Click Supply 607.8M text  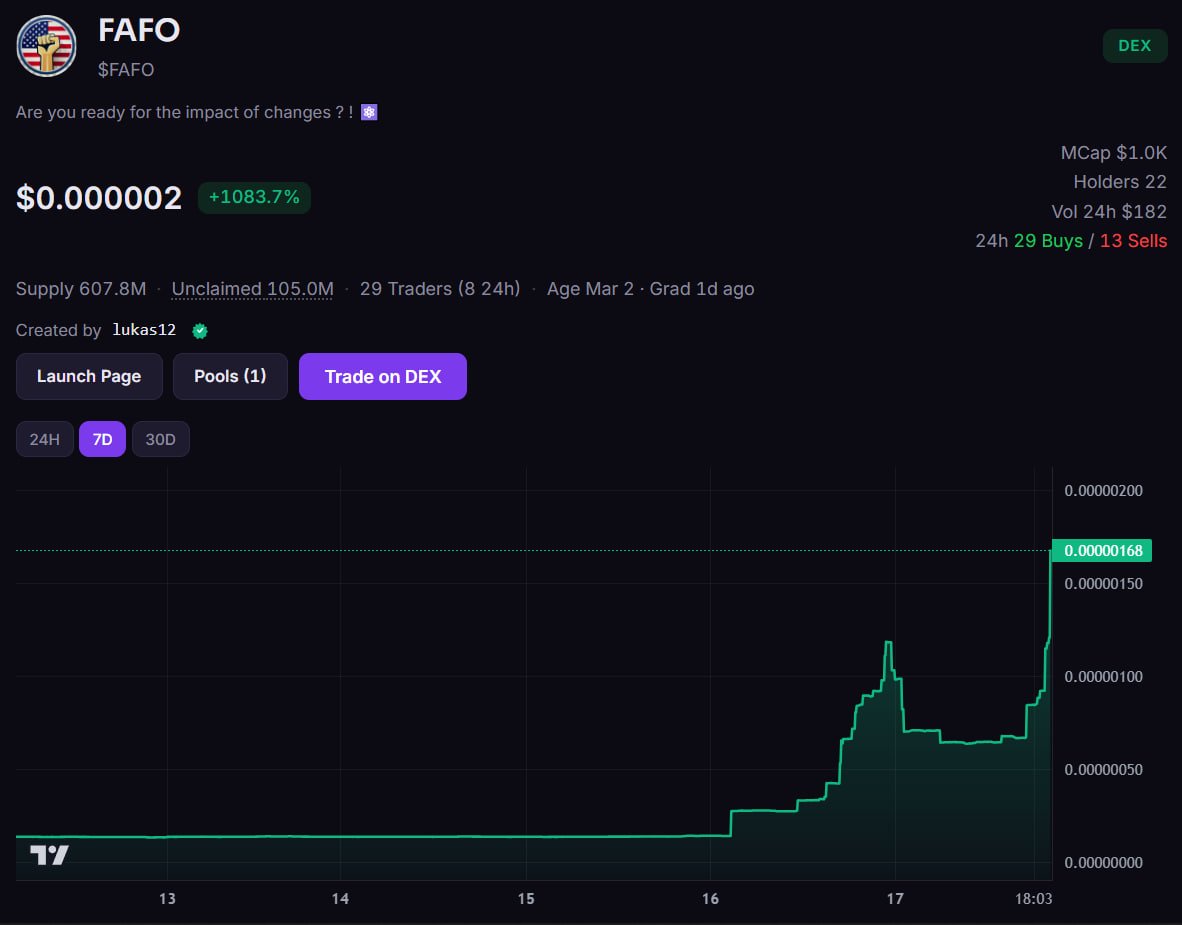pos(81,289)
